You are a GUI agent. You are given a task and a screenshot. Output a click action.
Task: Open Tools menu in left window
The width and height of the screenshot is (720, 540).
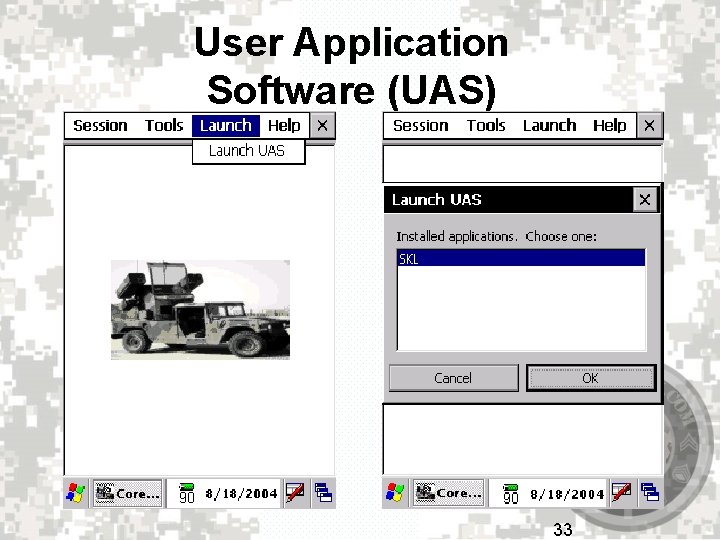point(164,125)
